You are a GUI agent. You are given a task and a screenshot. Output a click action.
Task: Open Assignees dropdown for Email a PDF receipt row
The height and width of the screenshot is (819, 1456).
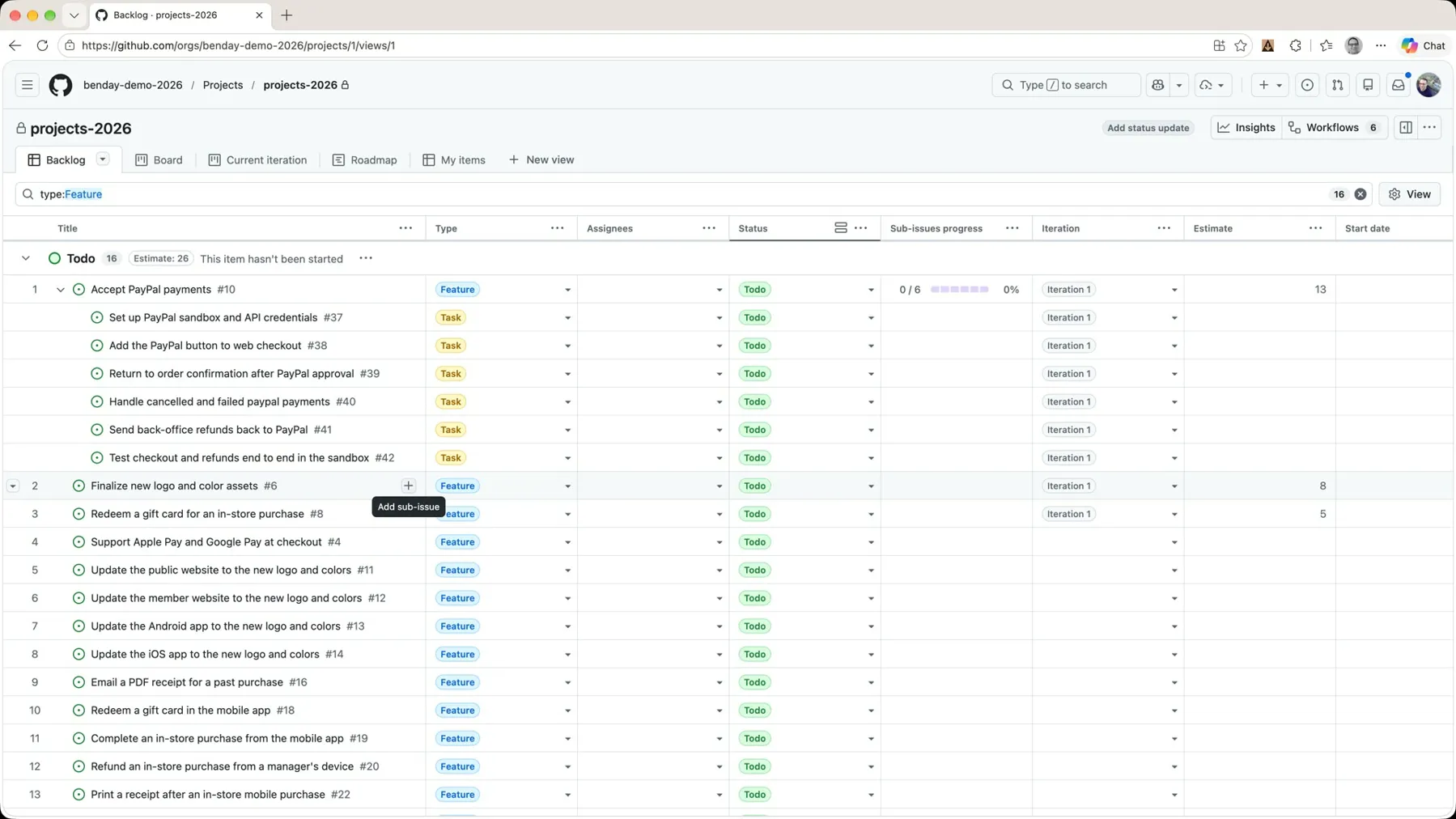[x=719, y=682]
